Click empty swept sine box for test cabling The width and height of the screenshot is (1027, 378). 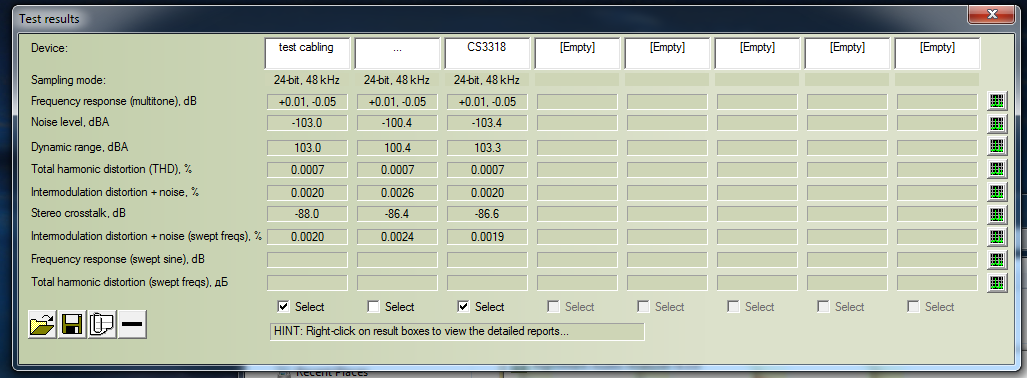click(x=307, y=259)
